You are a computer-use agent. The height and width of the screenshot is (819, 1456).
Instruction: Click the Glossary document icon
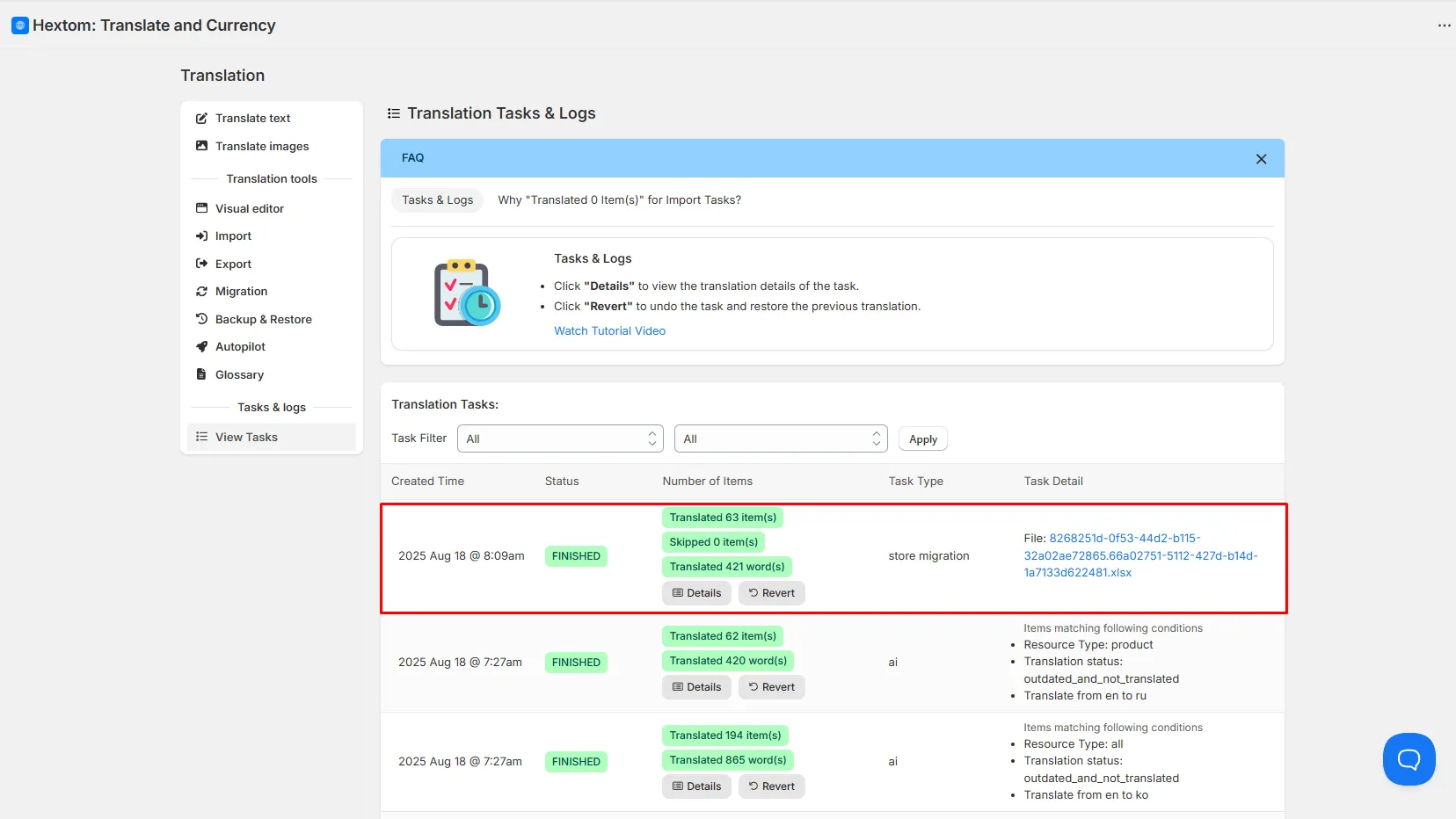(201, 374)
